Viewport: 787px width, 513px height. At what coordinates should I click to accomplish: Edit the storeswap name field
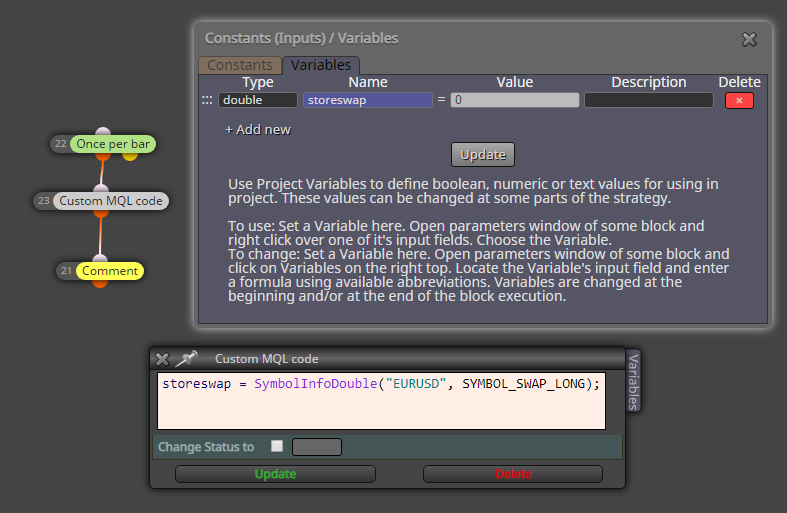[x=367, y=100]
